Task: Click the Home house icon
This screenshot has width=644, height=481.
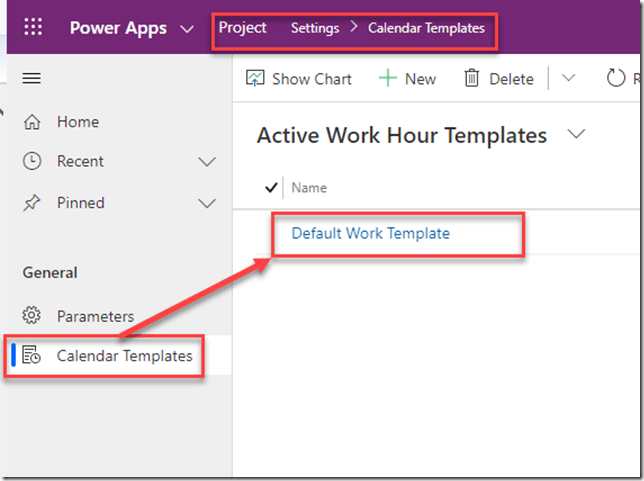Action: (x=32, y=122)
